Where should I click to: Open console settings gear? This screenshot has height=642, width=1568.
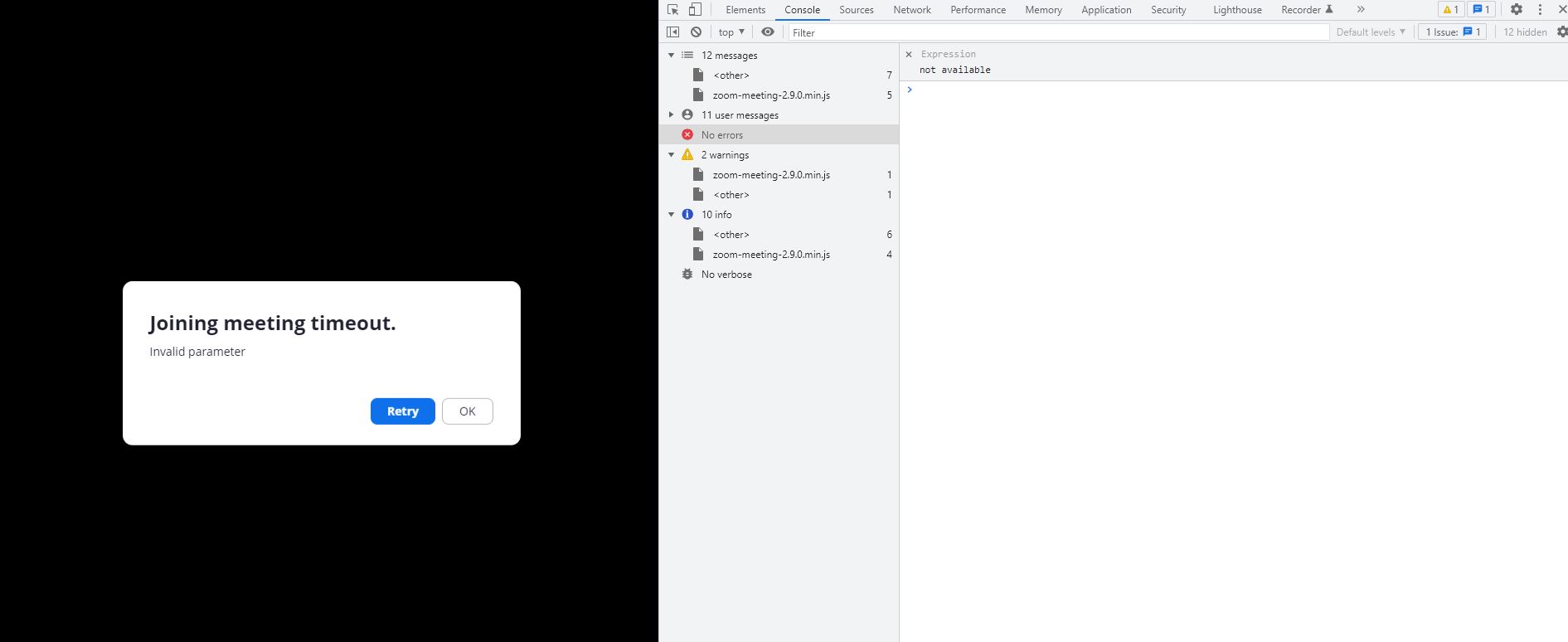(1562, 32)
